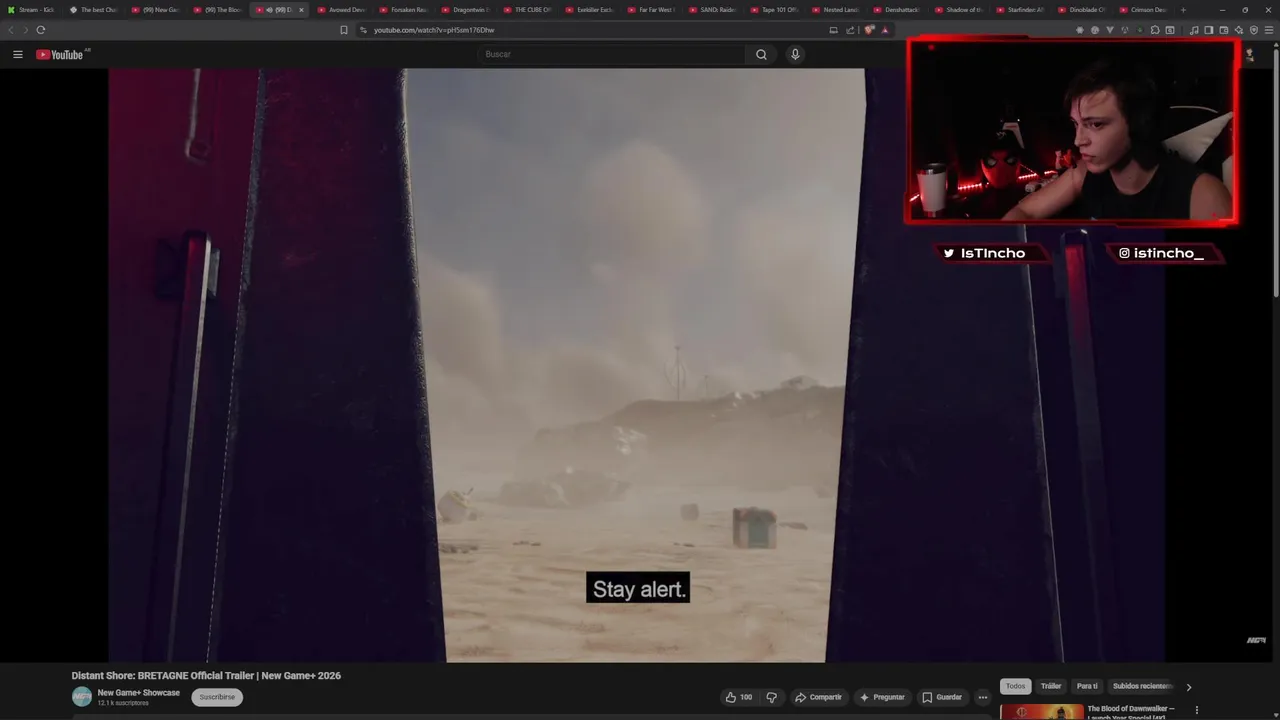1280x720 pixels.
Task: Toggle the browser sidebar panel icon
Action: (1209, 30)
